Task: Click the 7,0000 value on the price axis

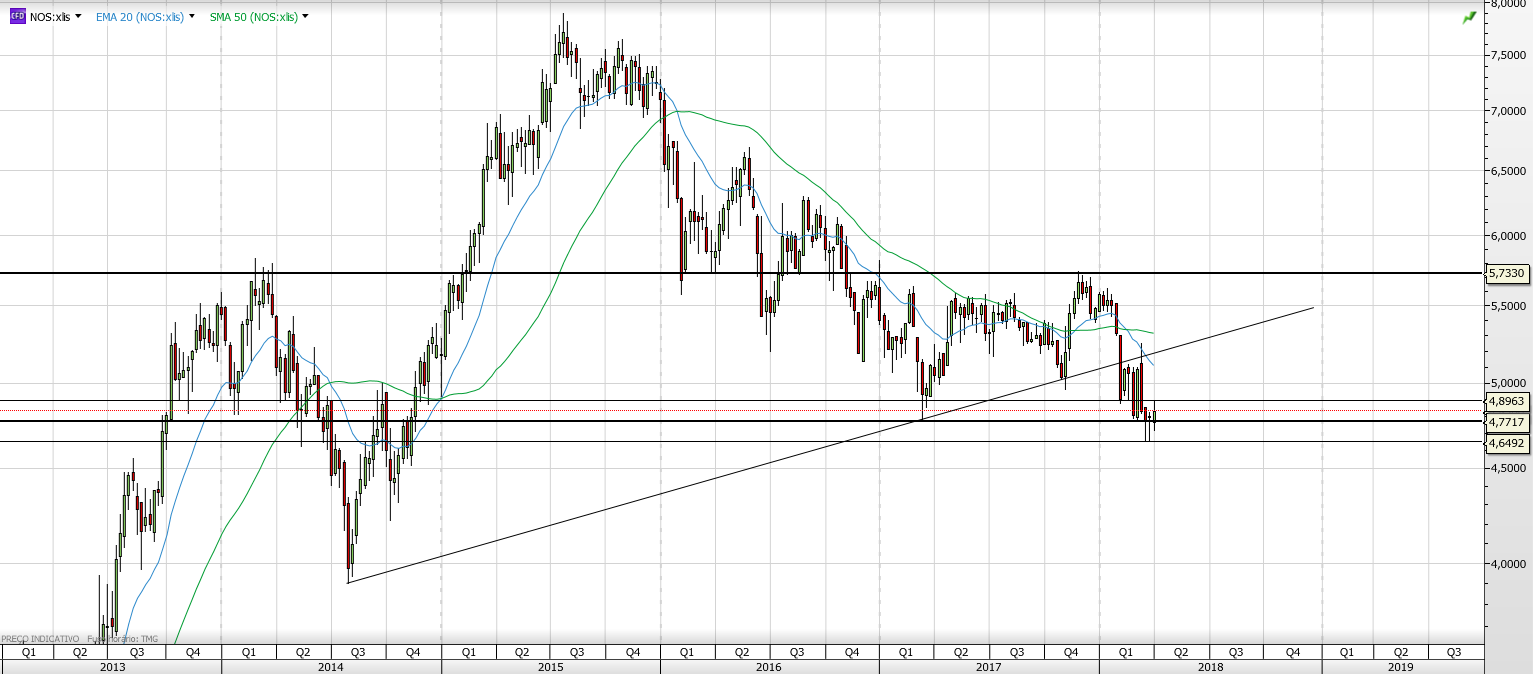Action: [x=1507, y=111]
